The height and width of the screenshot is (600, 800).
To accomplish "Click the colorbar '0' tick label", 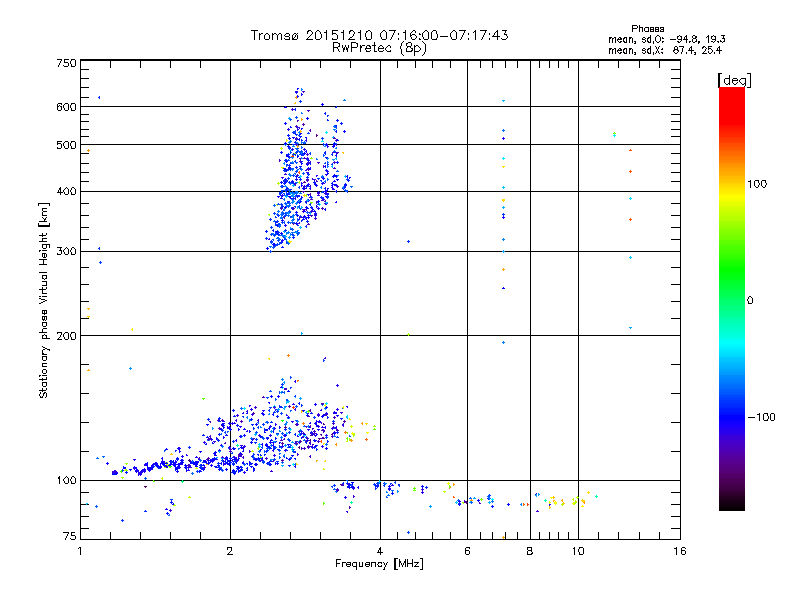I will click(x=750, y=301).
